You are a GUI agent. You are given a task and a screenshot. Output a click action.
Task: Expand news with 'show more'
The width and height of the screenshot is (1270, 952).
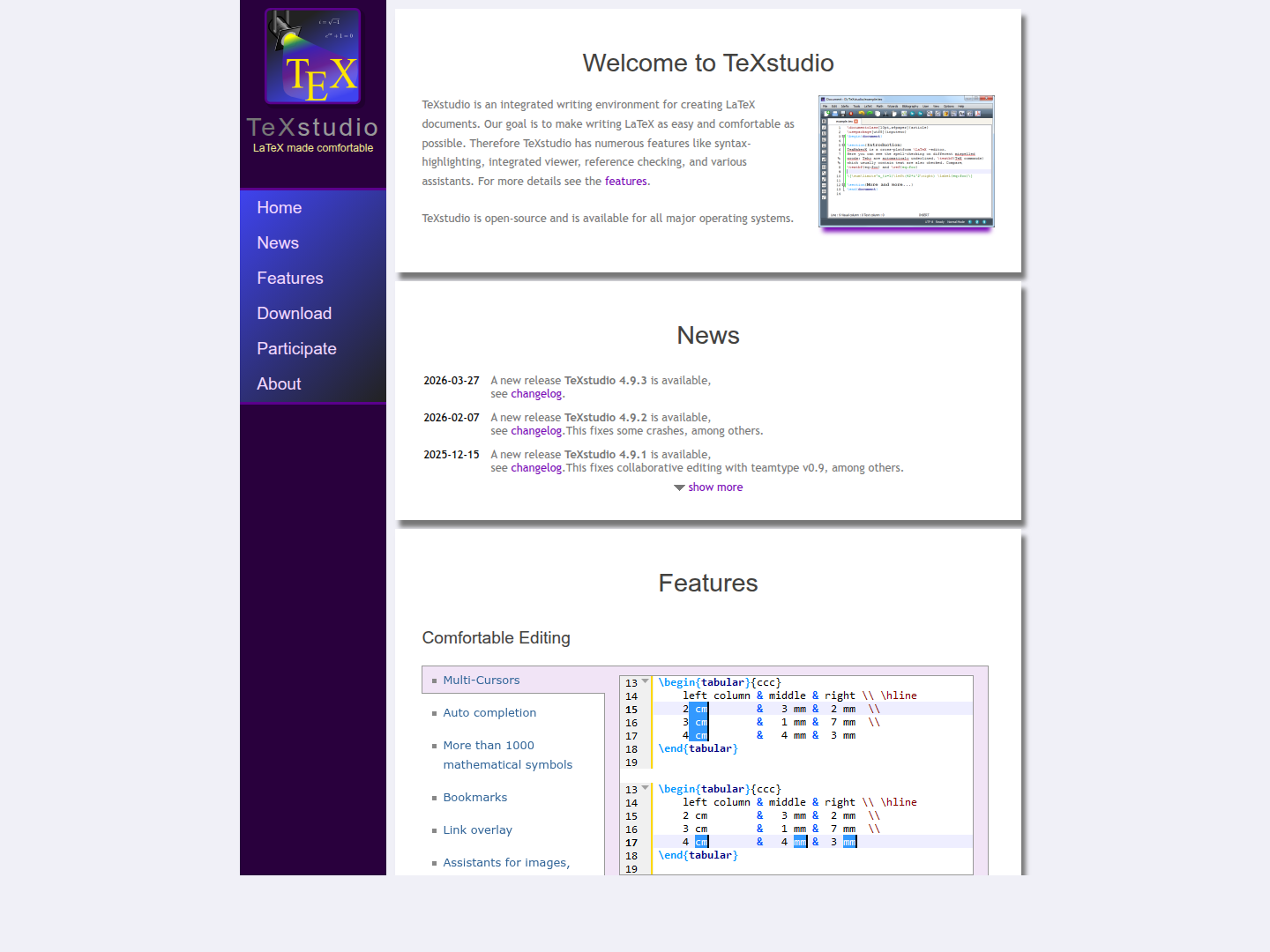coord(715,487)
